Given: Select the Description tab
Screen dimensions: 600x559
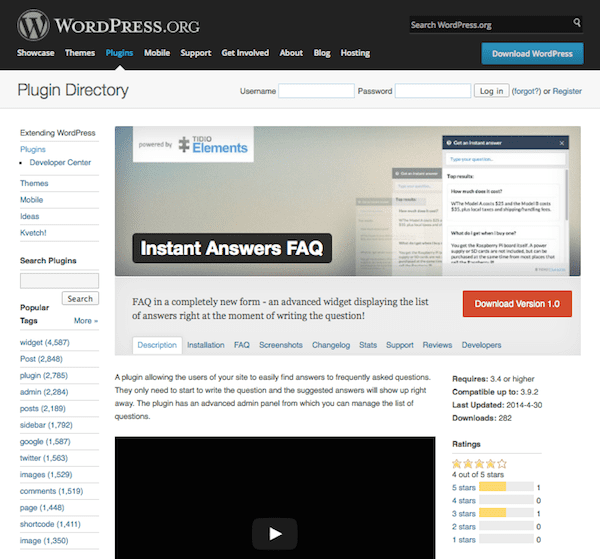Looking at the screenshot, I should [157, 345].
